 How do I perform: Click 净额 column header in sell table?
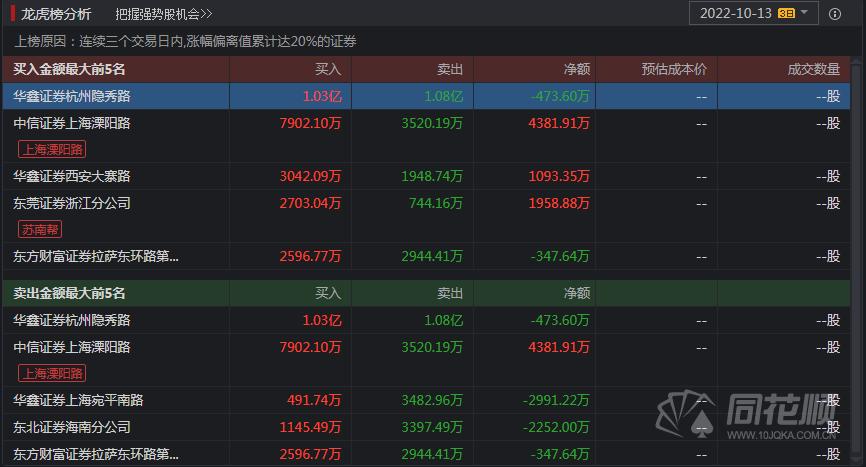[577, 293]
